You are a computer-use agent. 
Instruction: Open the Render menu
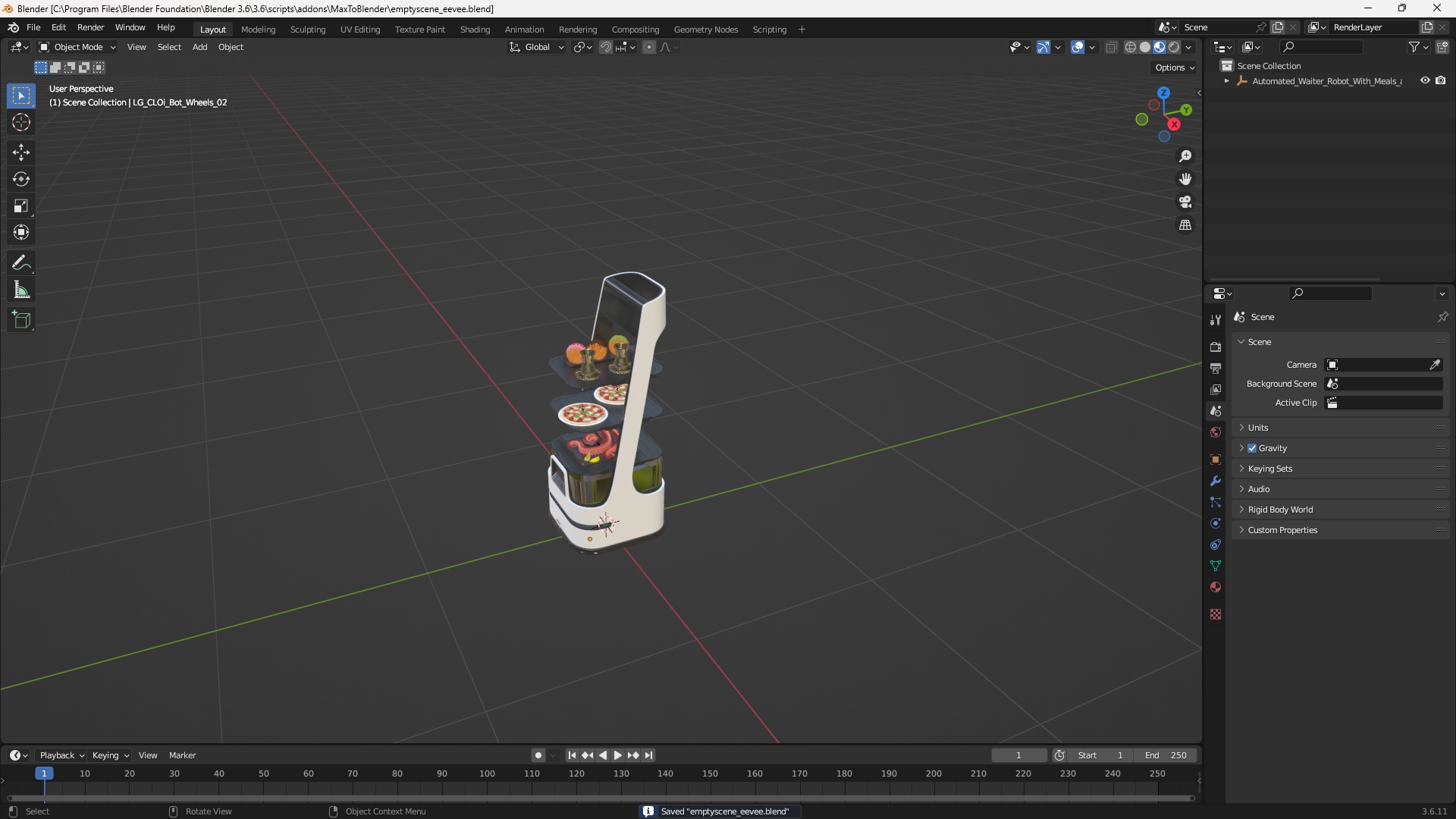[90, 27]
